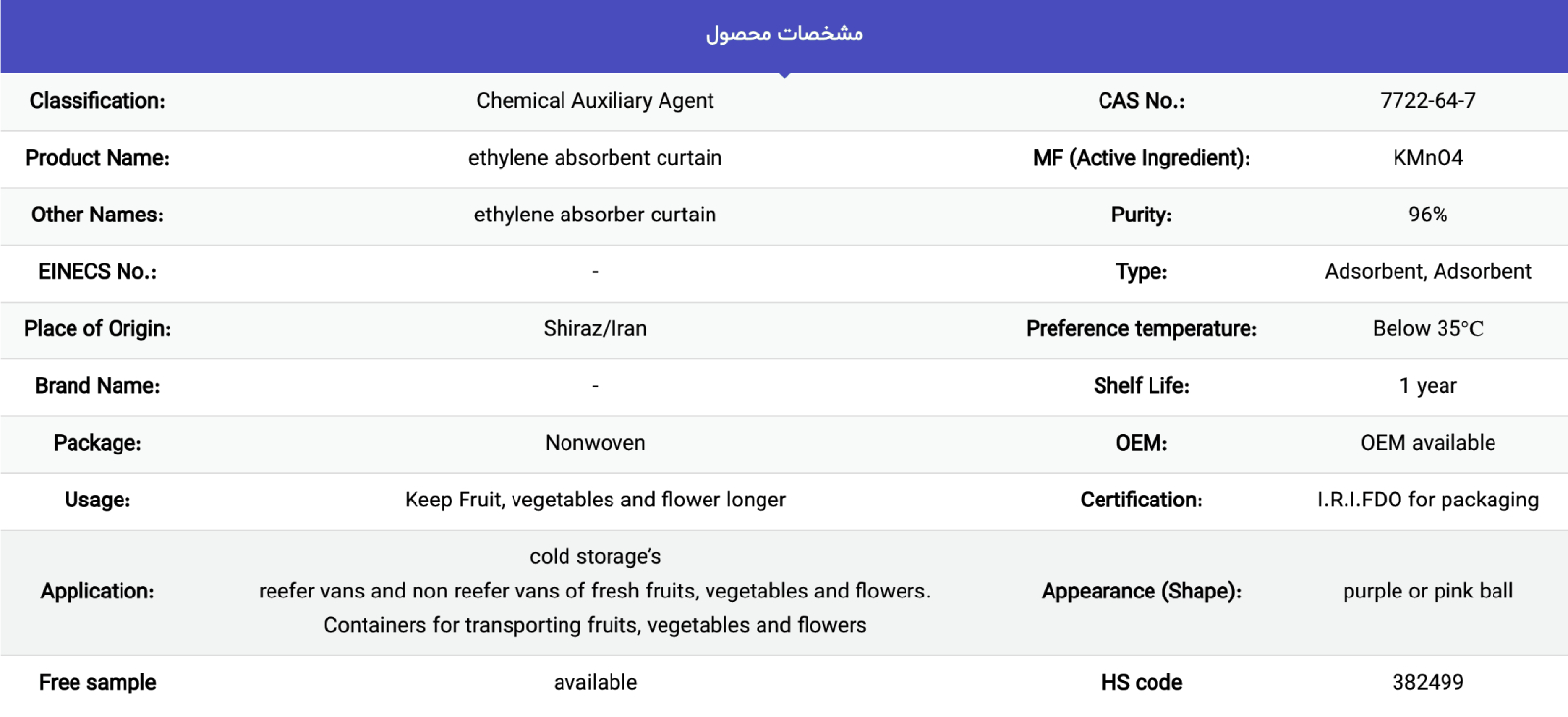The width and height of the screenshot is (1568, 717).
Task: Select the Below 35°C temperature value
Action: coord(1428,329)
